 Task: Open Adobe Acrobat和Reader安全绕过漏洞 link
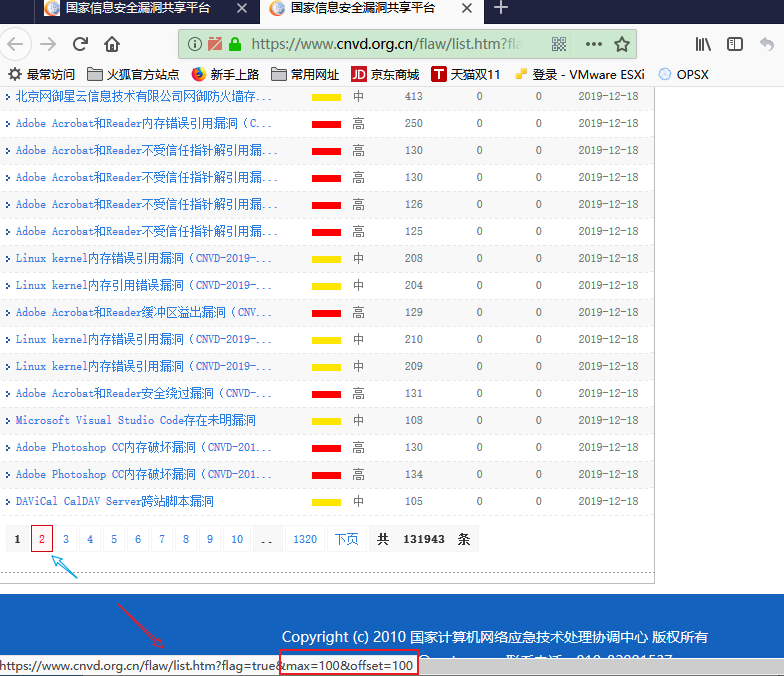click(x=144, y=394)
